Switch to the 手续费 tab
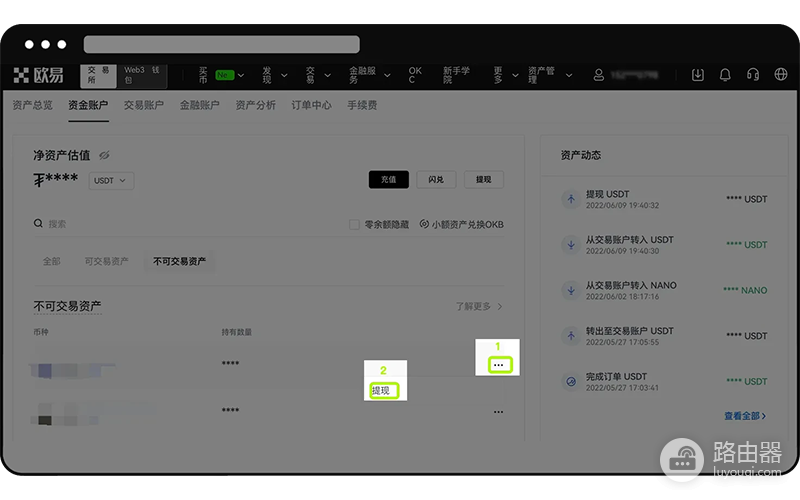Image resolution: width=800 pixels, height=500 pixels. coord(362,105)
